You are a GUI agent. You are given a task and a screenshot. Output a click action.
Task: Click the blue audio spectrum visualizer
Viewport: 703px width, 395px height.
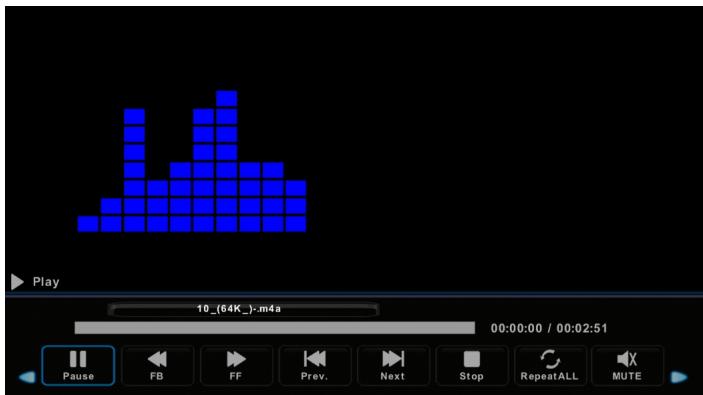point(192,161)
